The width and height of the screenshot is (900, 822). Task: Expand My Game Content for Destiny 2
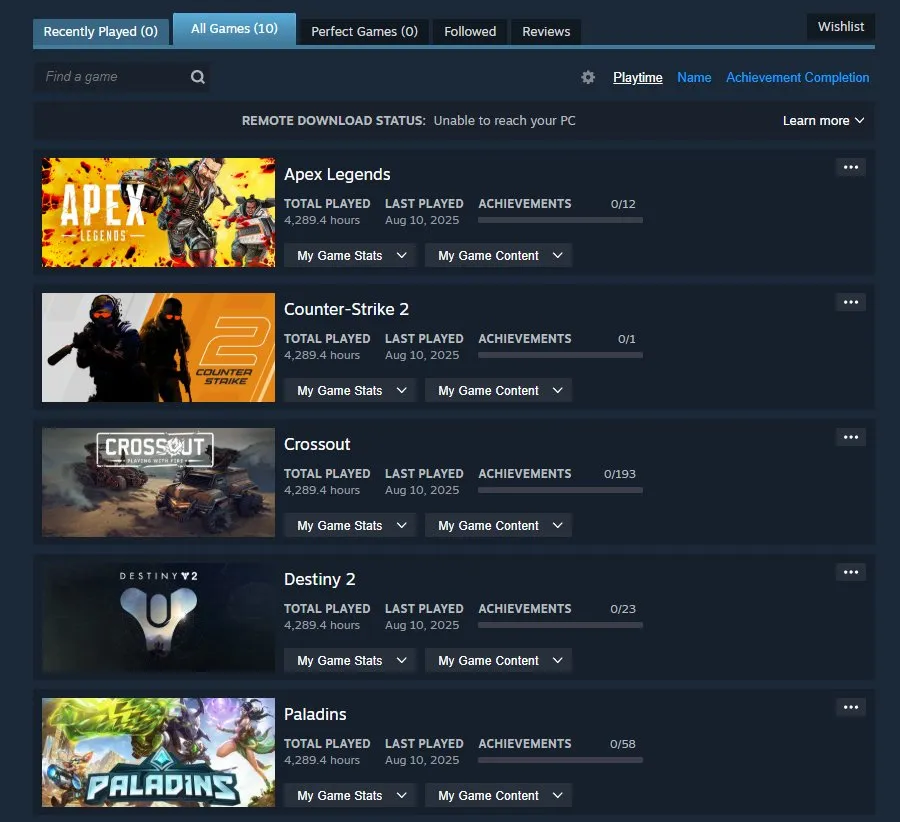(x=498, y=660)
